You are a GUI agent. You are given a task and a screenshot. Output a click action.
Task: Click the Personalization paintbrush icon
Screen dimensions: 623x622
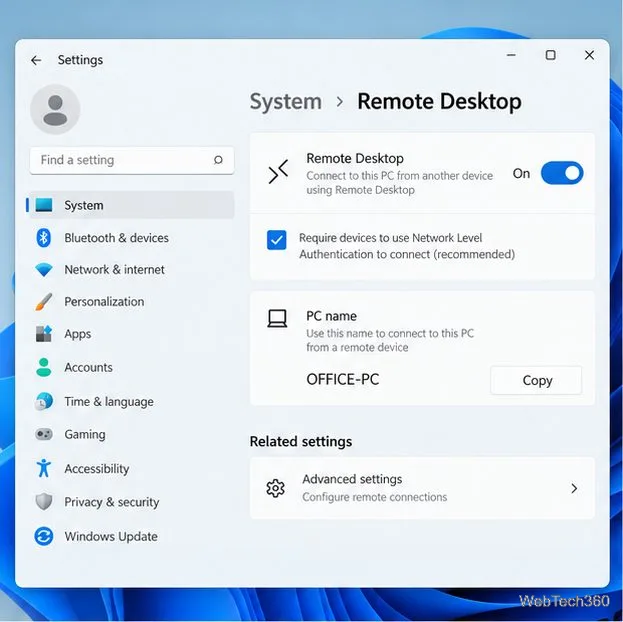point(44,302)
